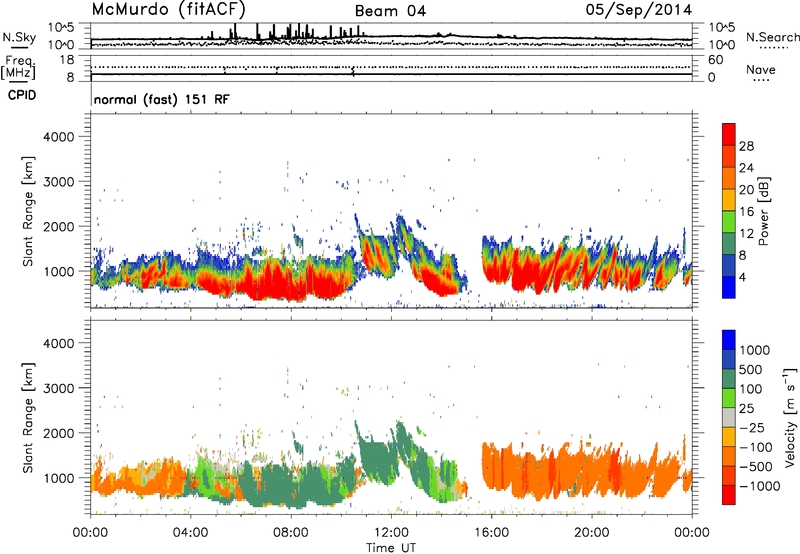Click the "Velocity [m s-1]" colorbar title
Screen dimensions: 800x554
pyautogui.click(x=790, y=417)
